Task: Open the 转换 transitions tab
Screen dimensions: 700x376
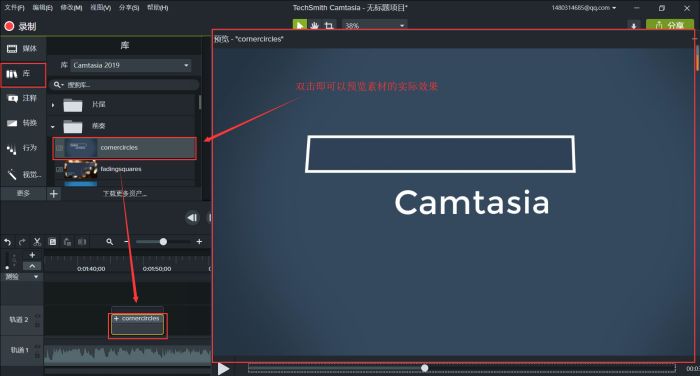Action: pos(22,123)
